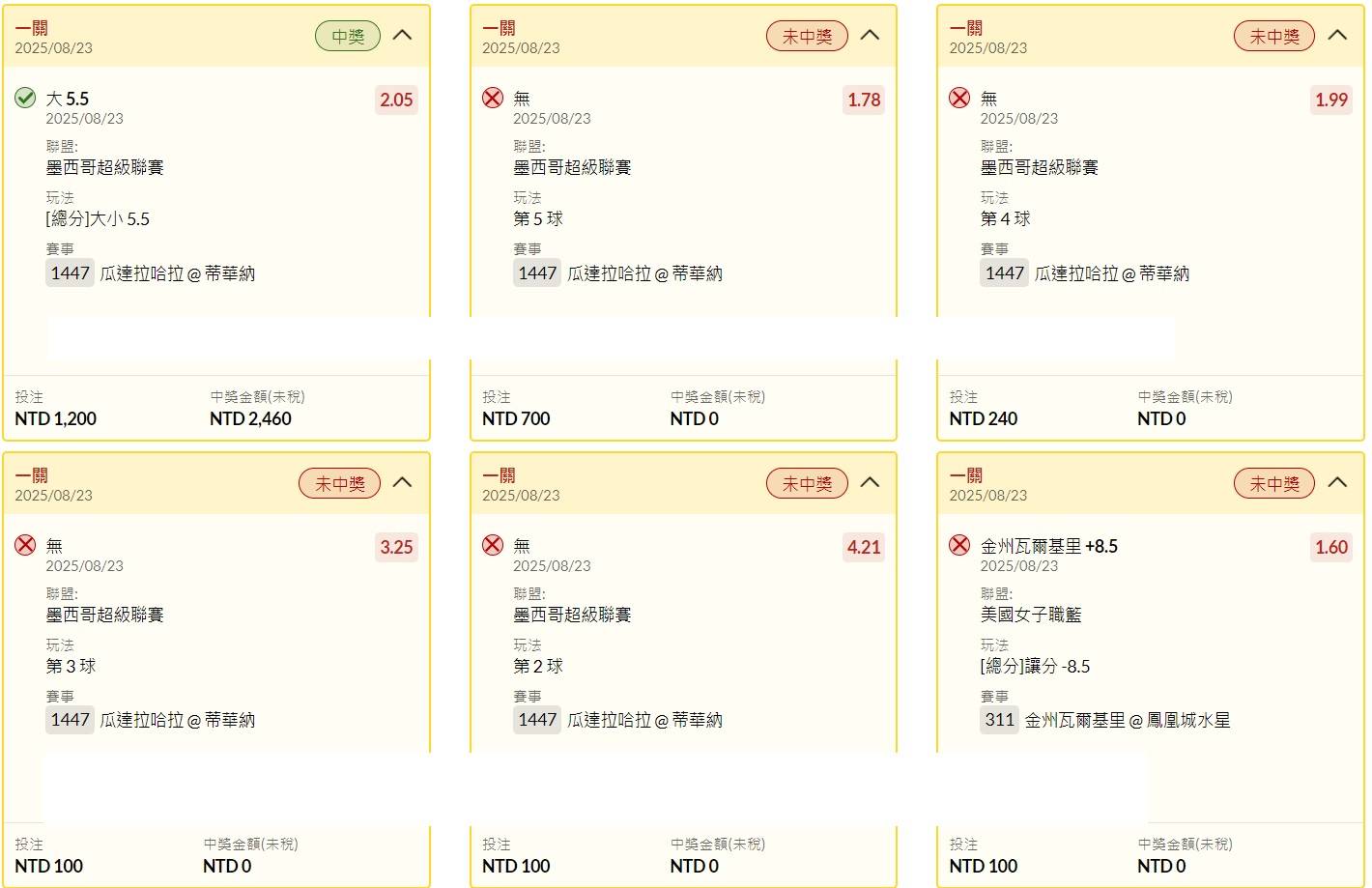
Task: Click the 4.21 odds badge
Action: click(864, 547)
